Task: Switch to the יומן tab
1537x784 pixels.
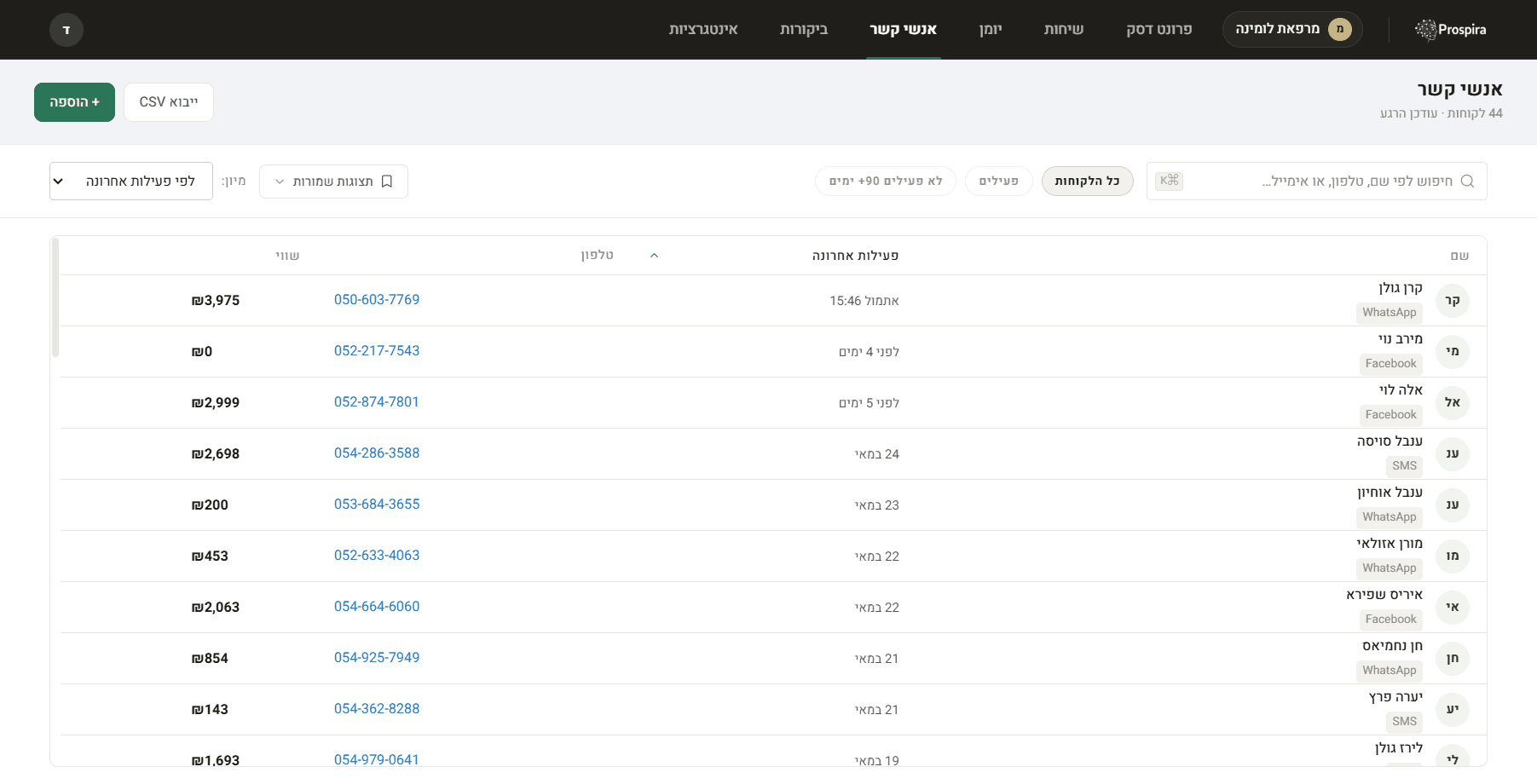Action: pos(991,30)
